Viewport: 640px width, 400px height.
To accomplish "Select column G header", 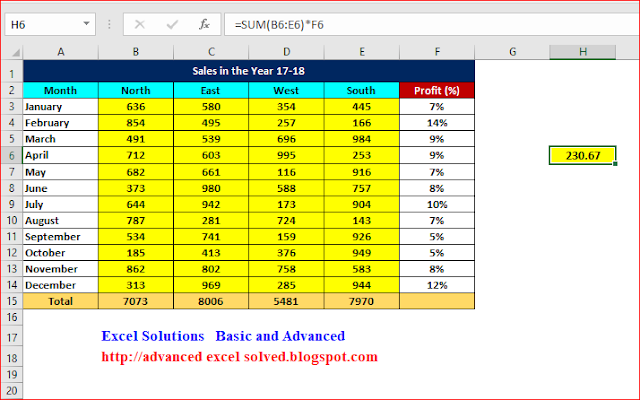I will [x=512, y=52].
